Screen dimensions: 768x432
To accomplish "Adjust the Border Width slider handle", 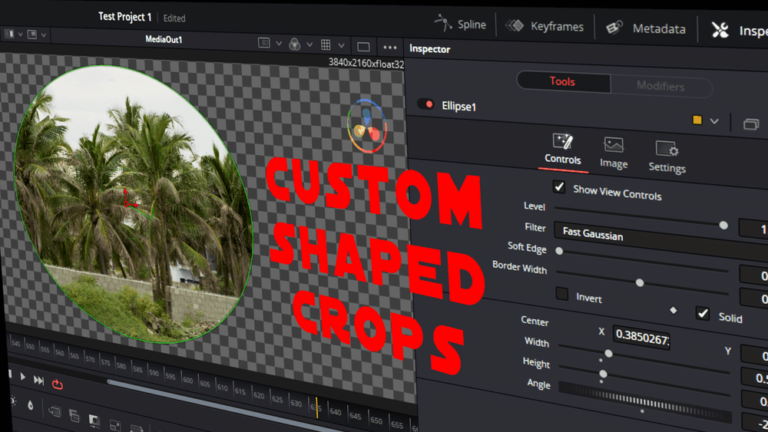I will coord(640,283).
